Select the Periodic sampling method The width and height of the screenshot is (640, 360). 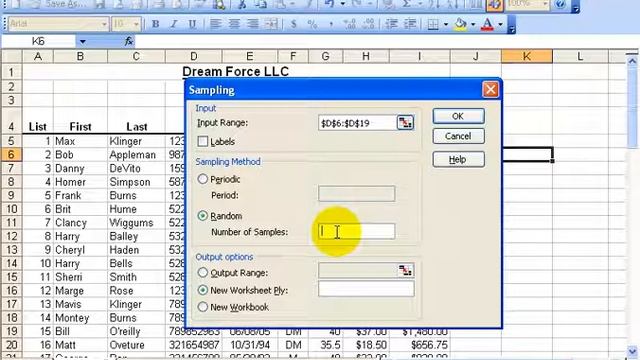pyautogui.click(x=202, y=179)
